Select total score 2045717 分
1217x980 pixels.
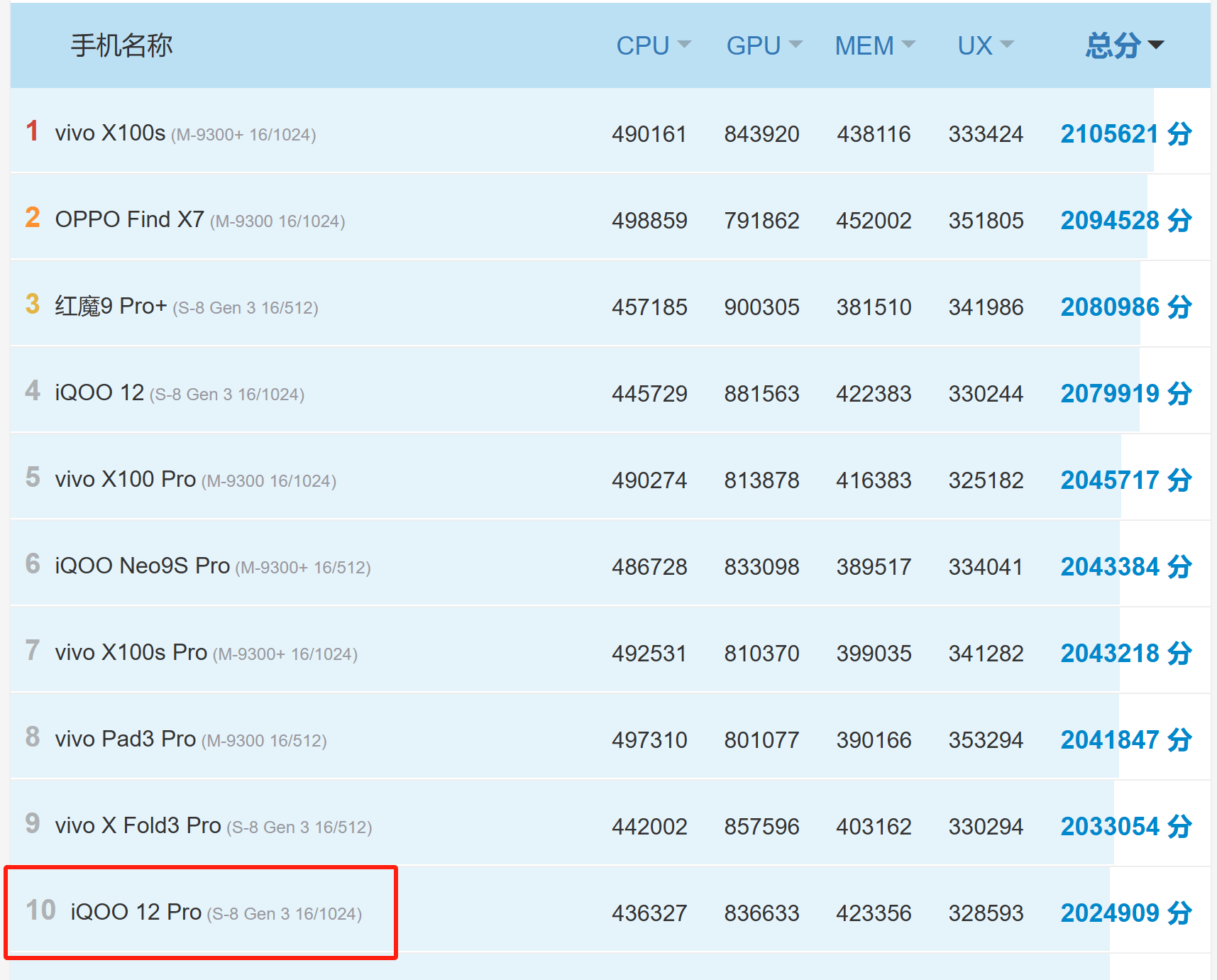tap(1126, 480)
